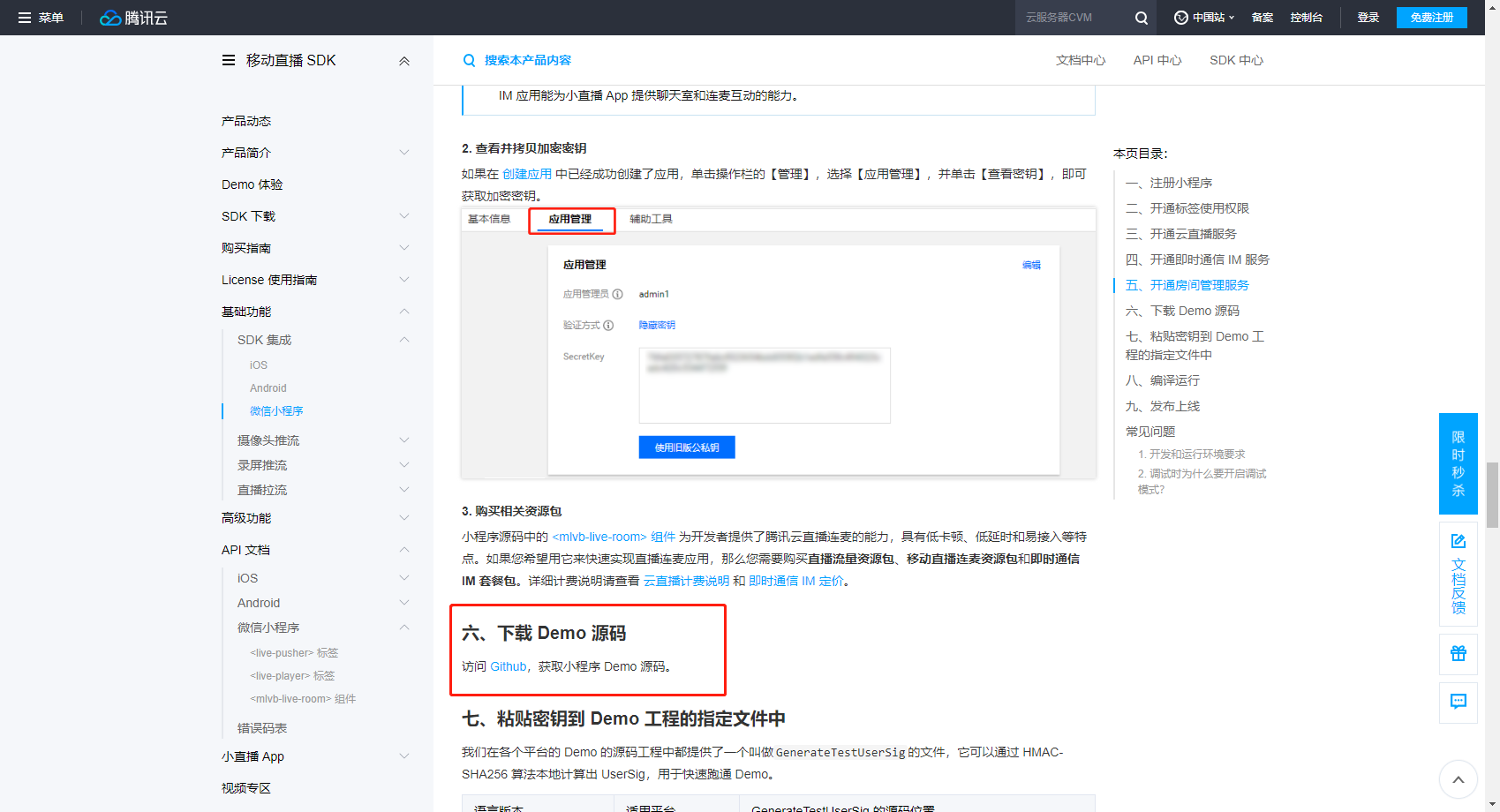Open the SDK 中心 tab
This screenshot has width=1500, height=812.
[x=1236, y=60]
